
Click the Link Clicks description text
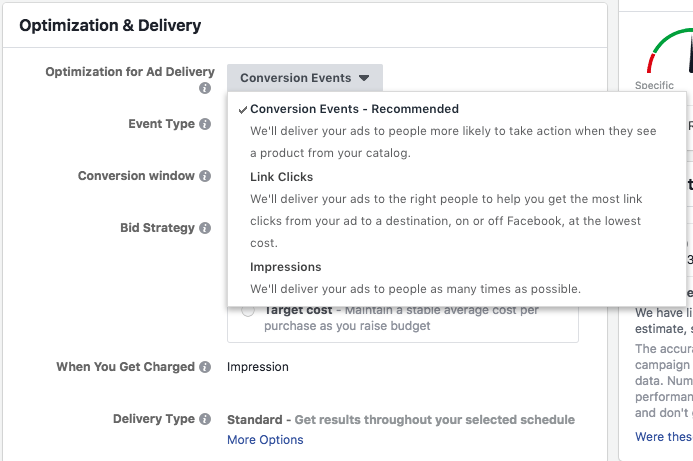(446, 221)
